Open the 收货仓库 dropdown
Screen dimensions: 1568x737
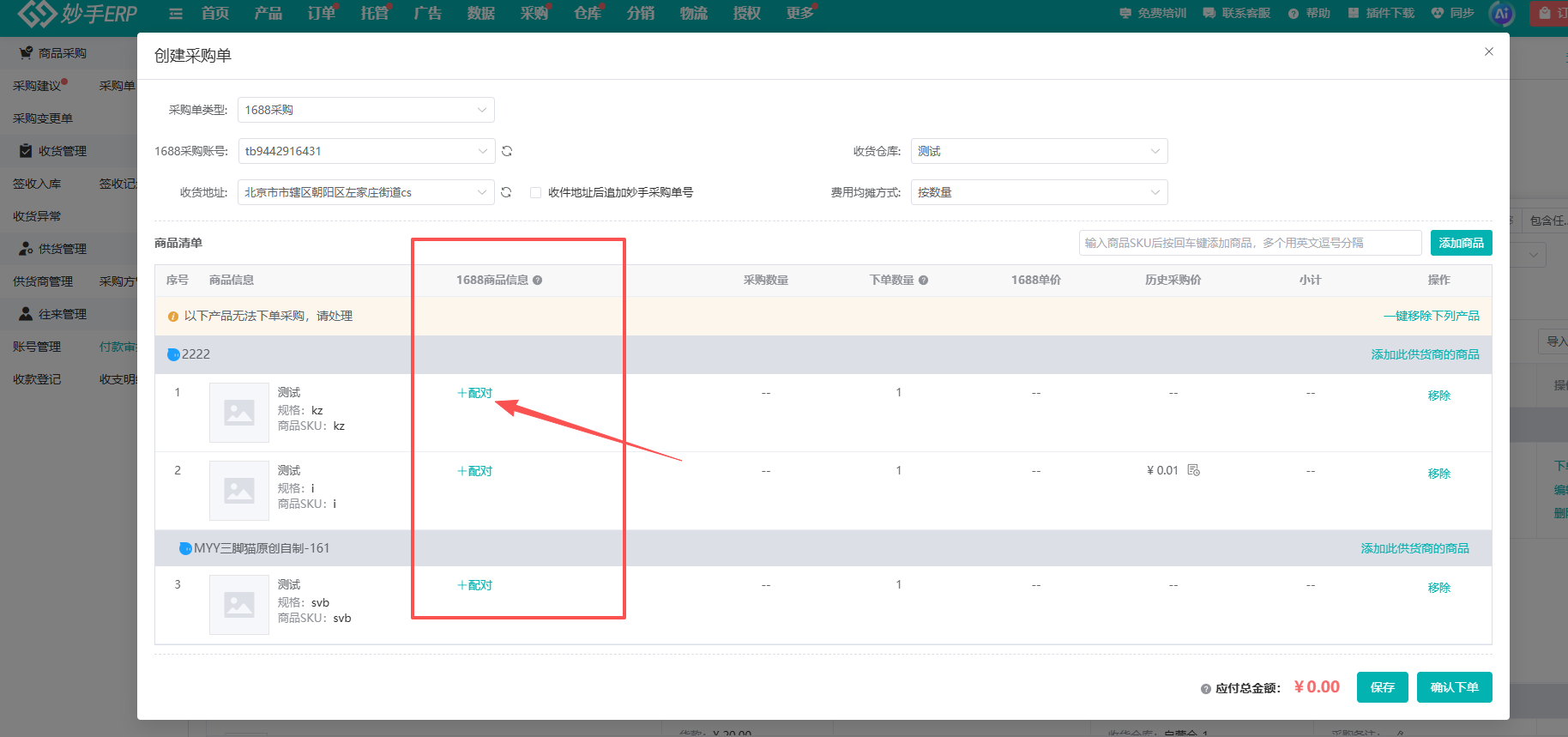click(x=1039, y=151)
